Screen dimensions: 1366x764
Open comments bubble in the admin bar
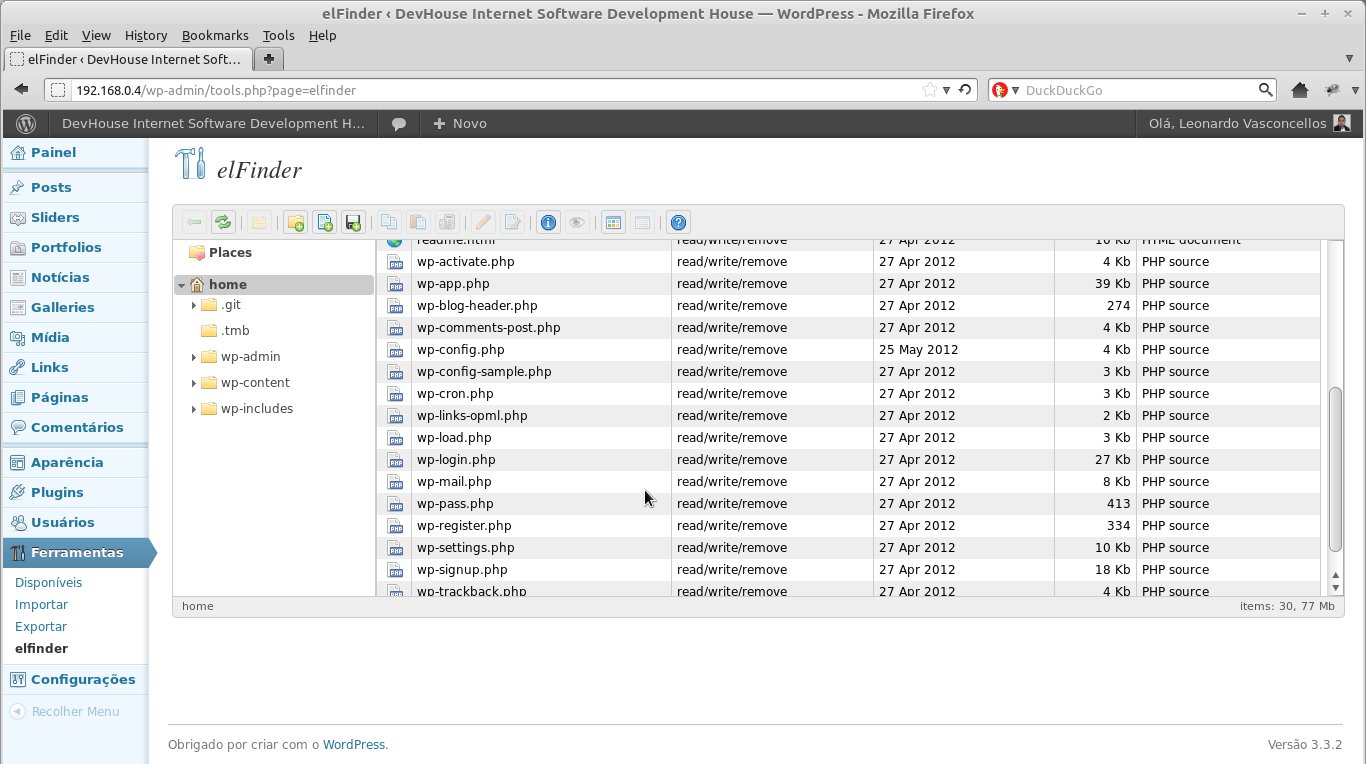399,124
